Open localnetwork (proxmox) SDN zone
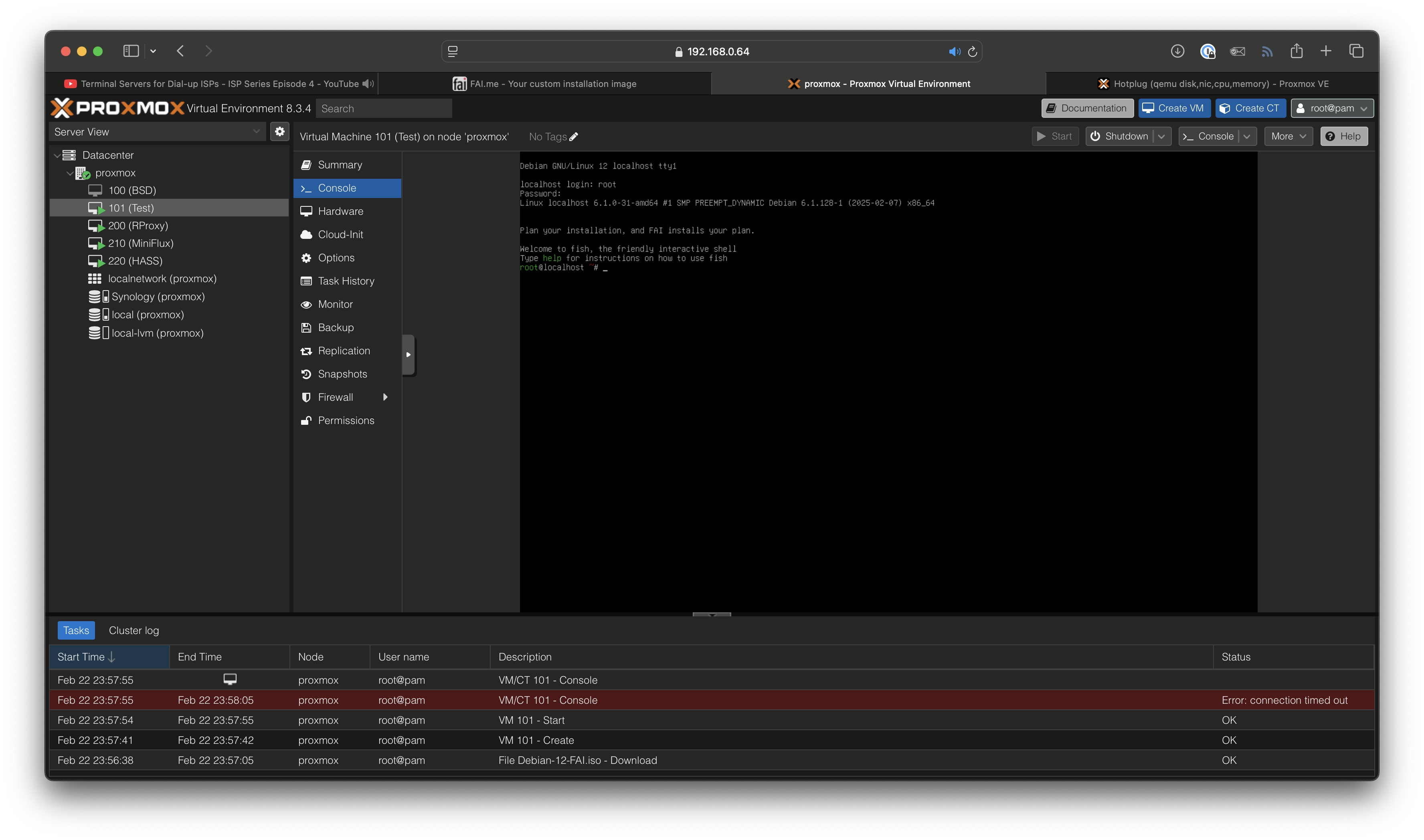The image size is (1424, 840). [162, 279]
